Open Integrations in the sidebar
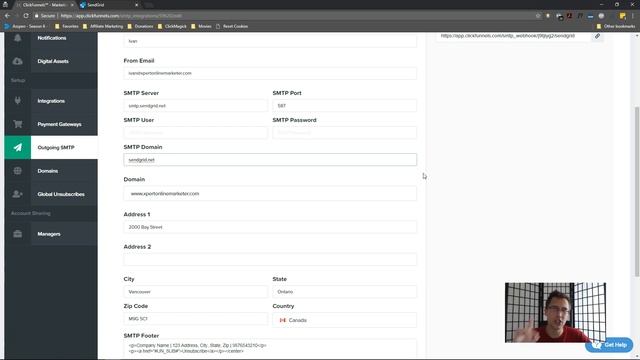The height and width of the screenshot is (360, 640). [x=51, y=101]
